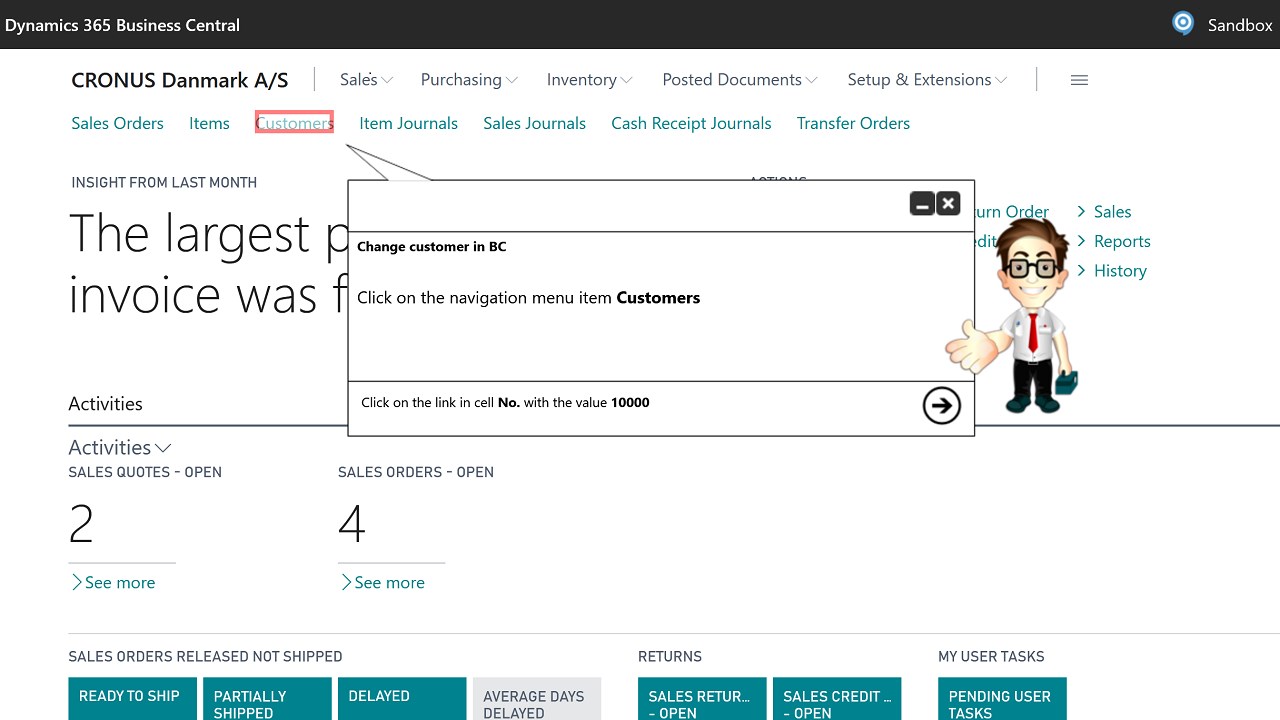This screenshot has height=720, width=1280.
Task: Click the Customers navigation item
Action: [x=294, y=123]
